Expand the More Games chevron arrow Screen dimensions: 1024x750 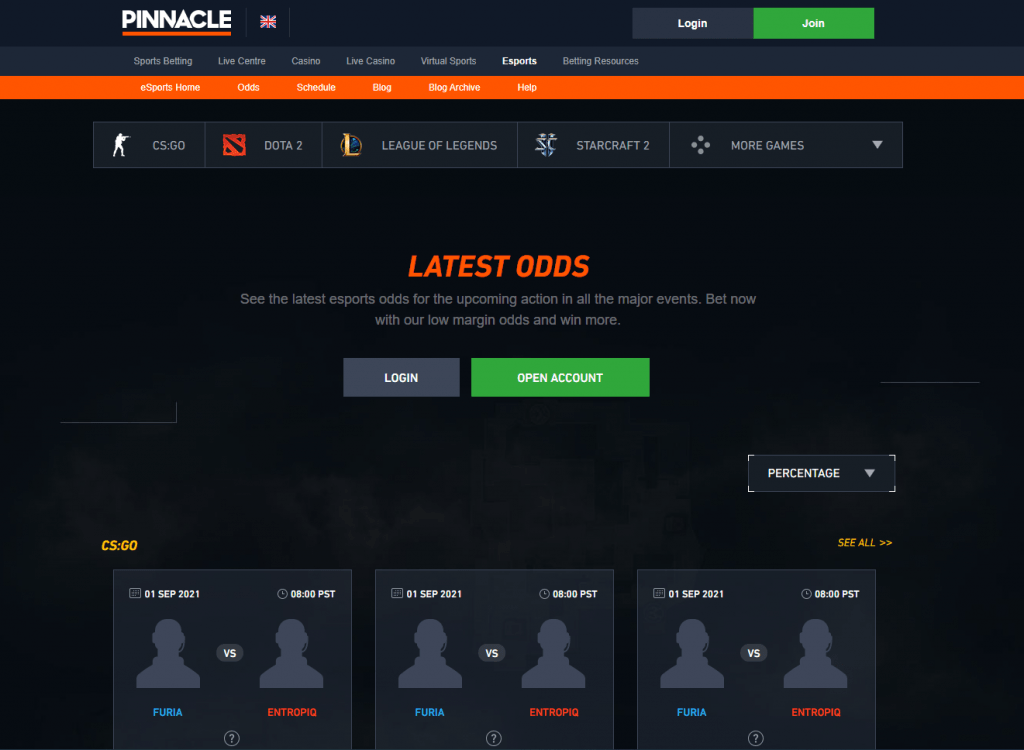pyautogui.click(x=877, y=144)
